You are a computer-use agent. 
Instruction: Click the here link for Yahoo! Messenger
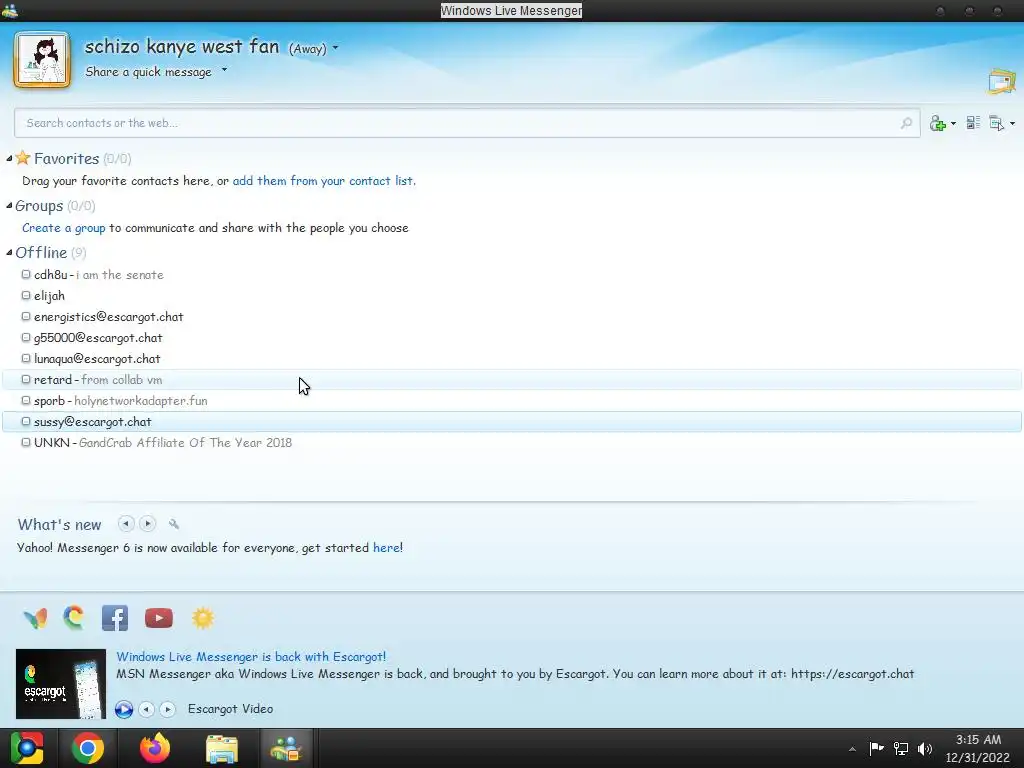click(386, 548)
